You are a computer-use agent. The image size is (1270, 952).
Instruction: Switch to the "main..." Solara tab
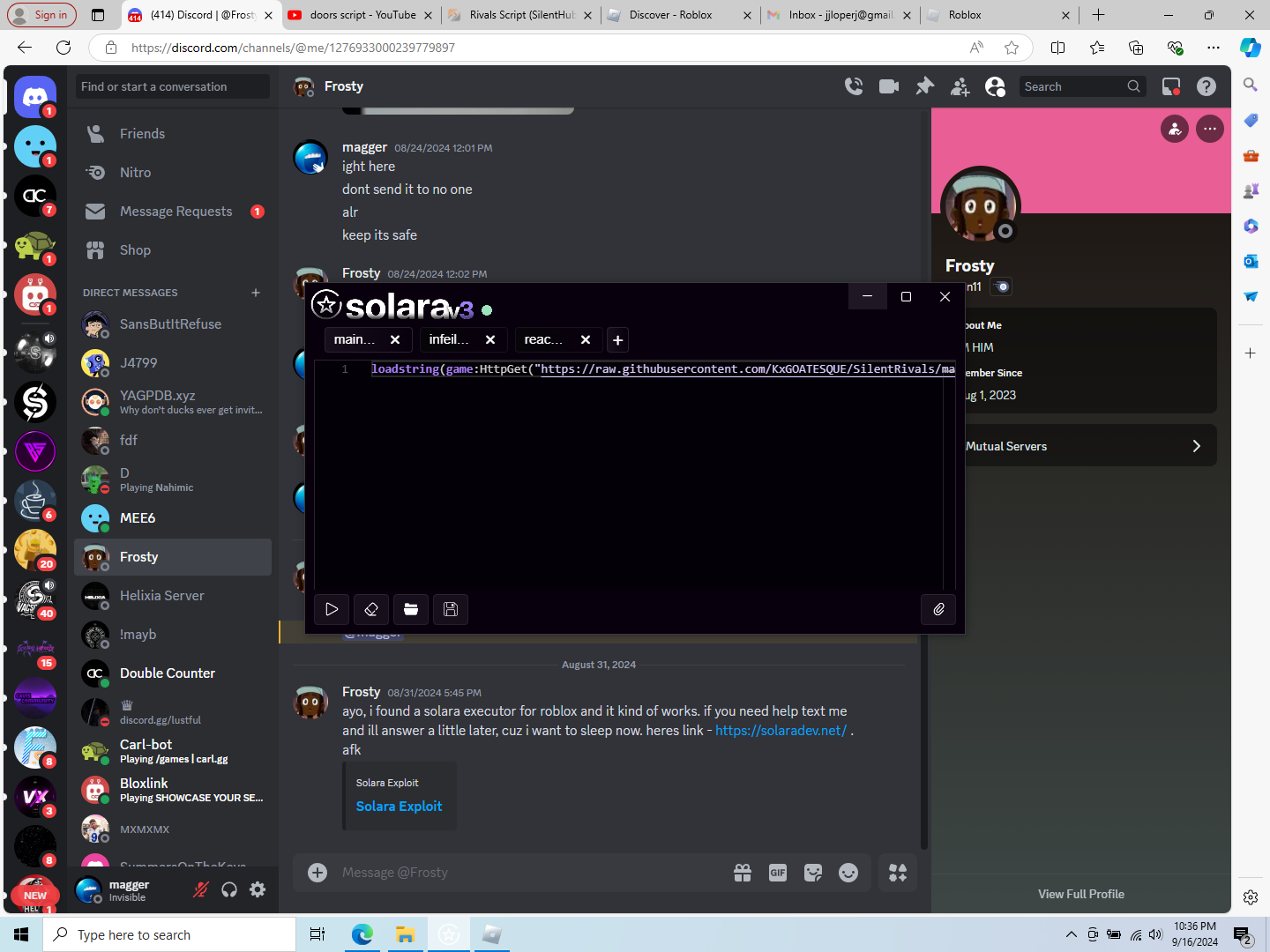(355, 339)
